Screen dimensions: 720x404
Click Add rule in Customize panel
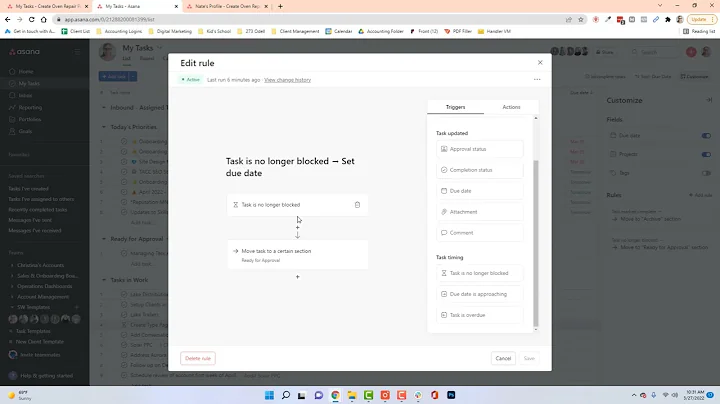tap(700, 195)
